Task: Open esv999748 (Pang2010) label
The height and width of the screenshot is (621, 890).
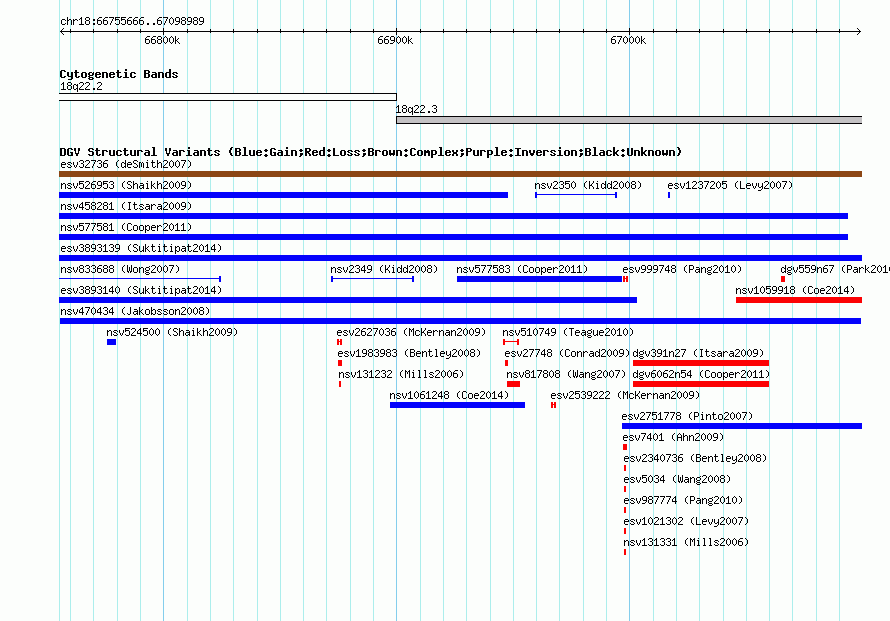Action: 682,270
